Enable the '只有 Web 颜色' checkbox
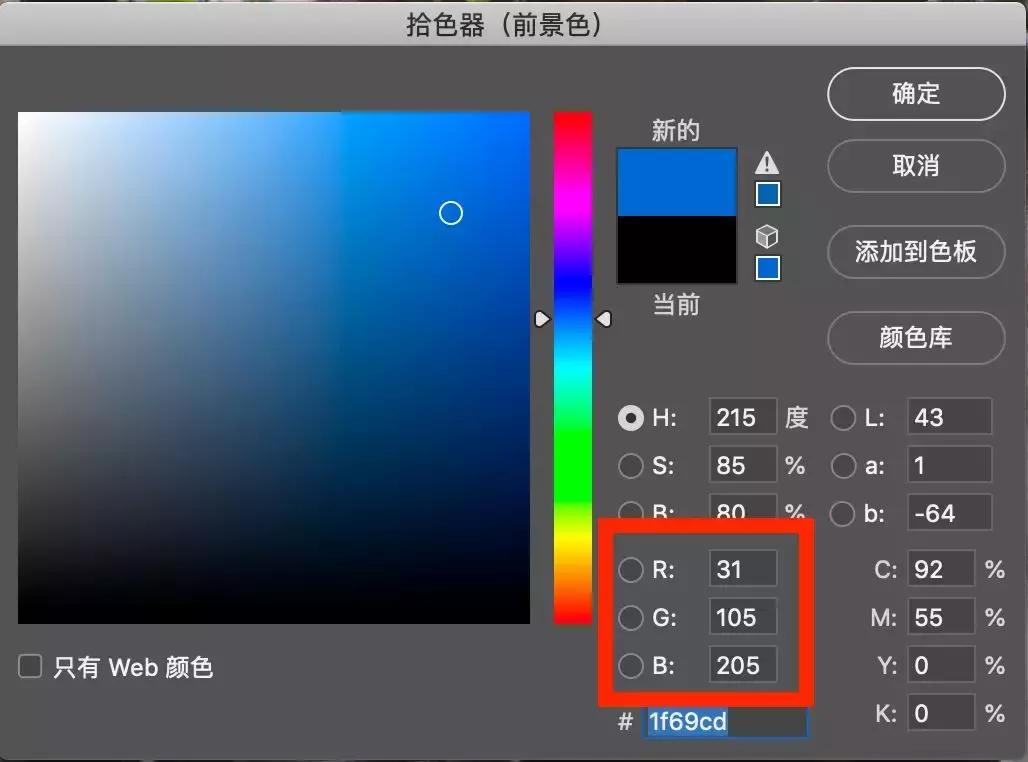 click(30, 667)
